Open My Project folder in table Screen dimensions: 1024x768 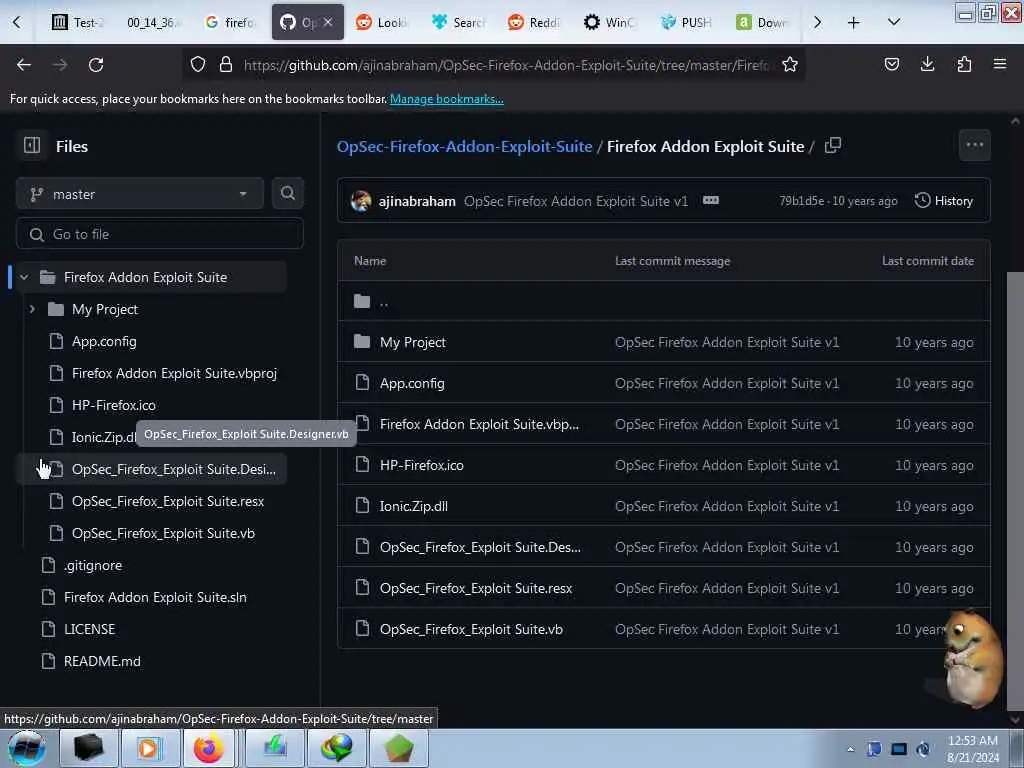(412, 342)
